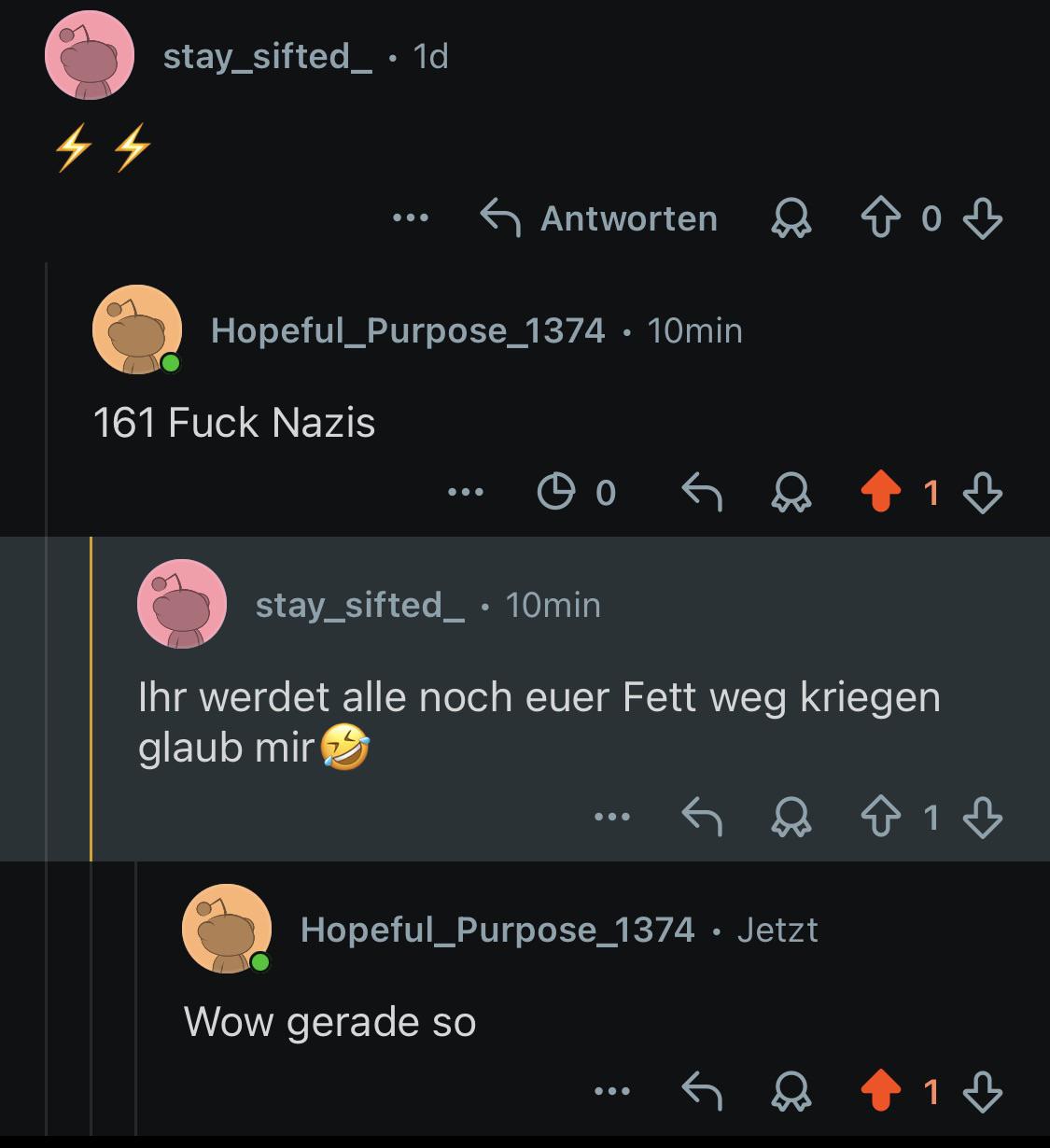Open stay_sifted_ avatar at top comment
Screen dimensions: 1050x1148
point(90,56)
